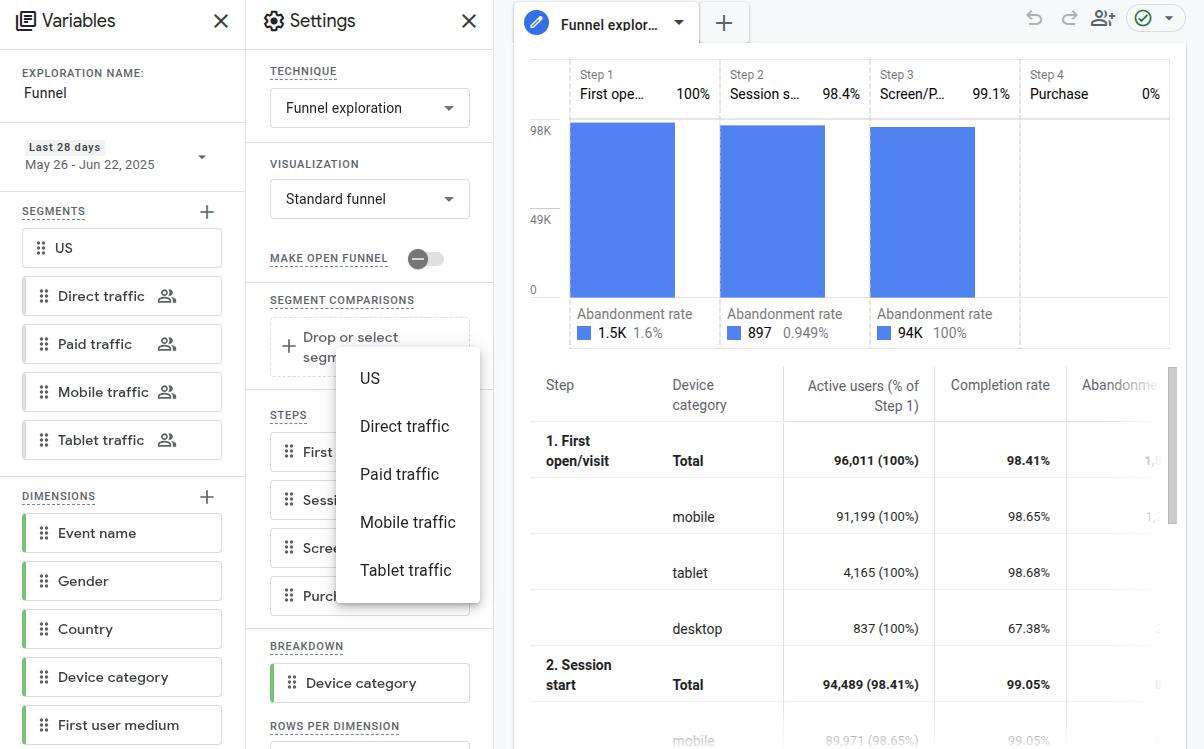This screenshot has width=1204, height=749.
Task: Click drag handle of US segment
Action: 40,248
